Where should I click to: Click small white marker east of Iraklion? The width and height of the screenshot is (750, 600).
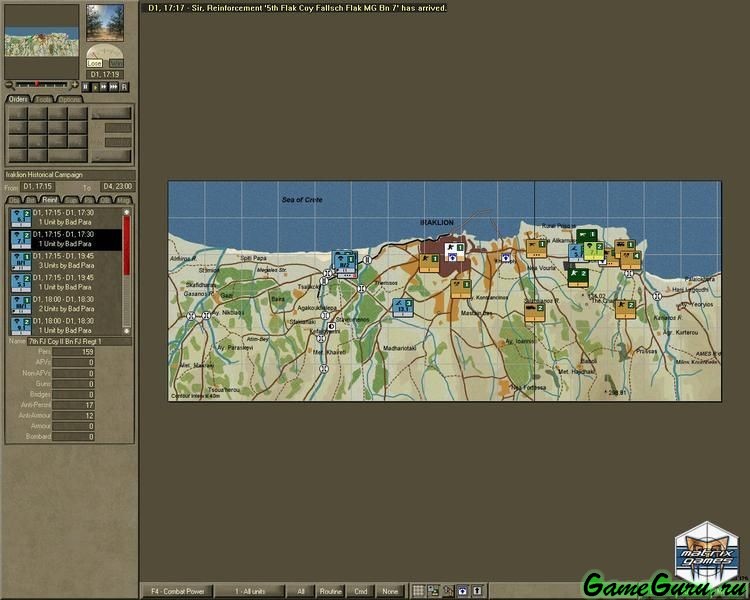point(506,258)
